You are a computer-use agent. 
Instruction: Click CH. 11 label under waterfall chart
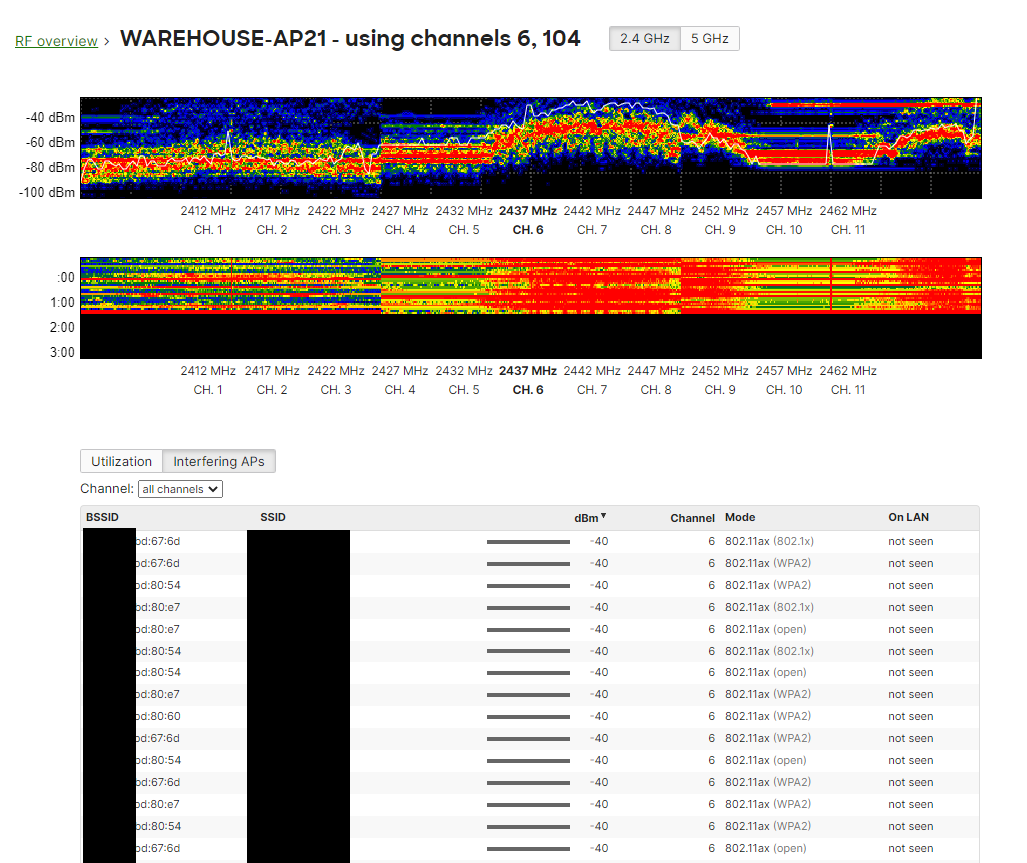pyautogui.click(x=848, y=390)
